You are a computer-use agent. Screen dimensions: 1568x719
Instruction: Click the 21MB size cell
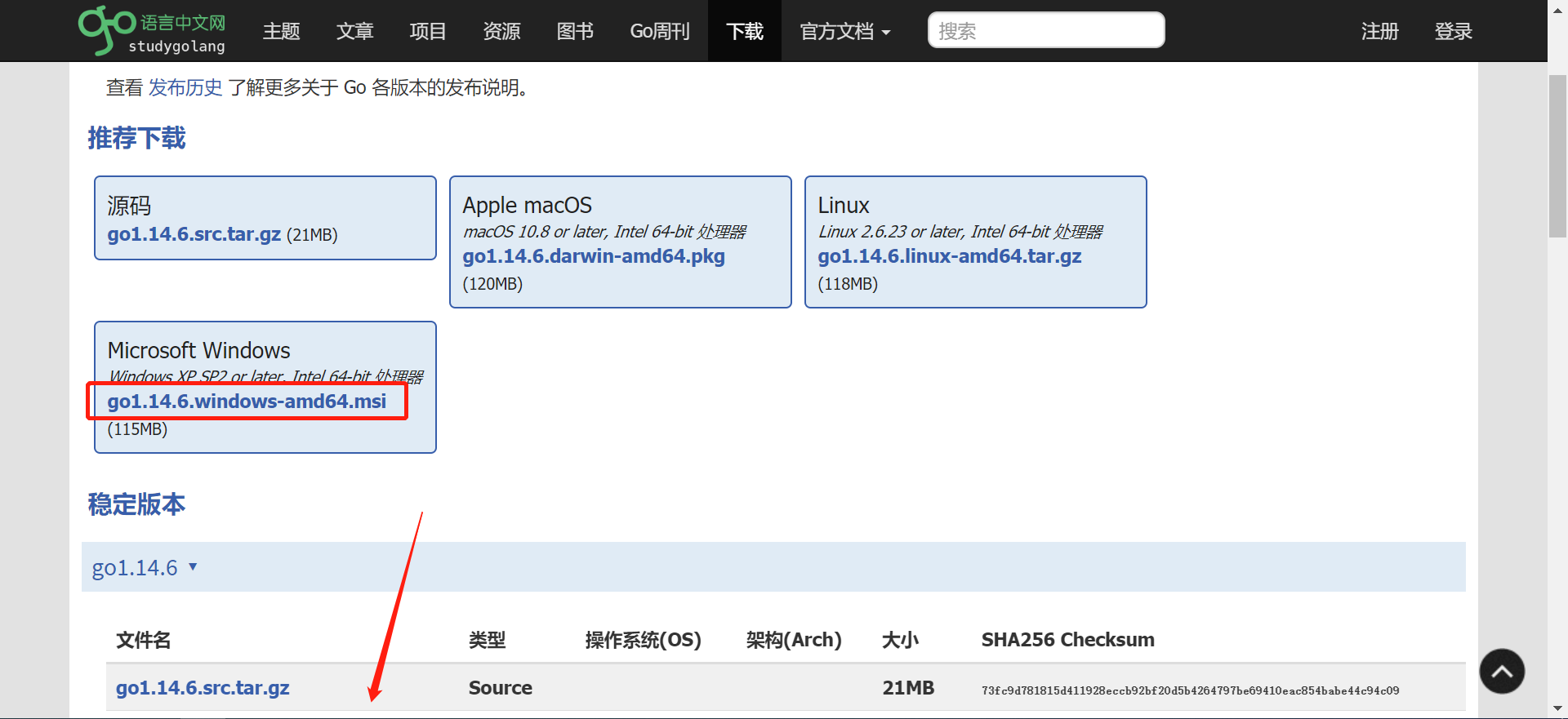coord(908,688)
